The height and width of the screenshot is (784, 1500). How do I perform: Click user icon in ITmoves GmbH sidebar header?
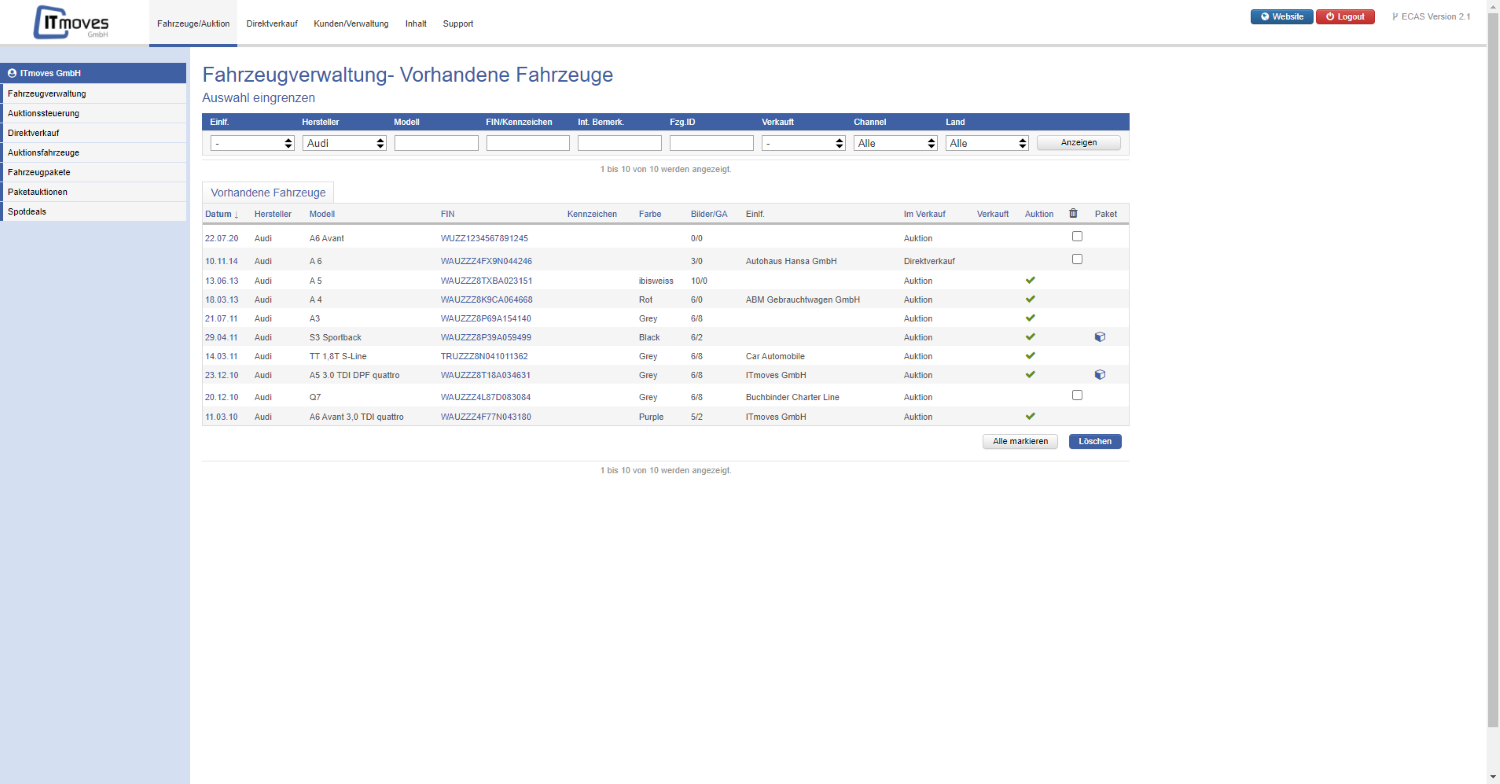(12, 73)
